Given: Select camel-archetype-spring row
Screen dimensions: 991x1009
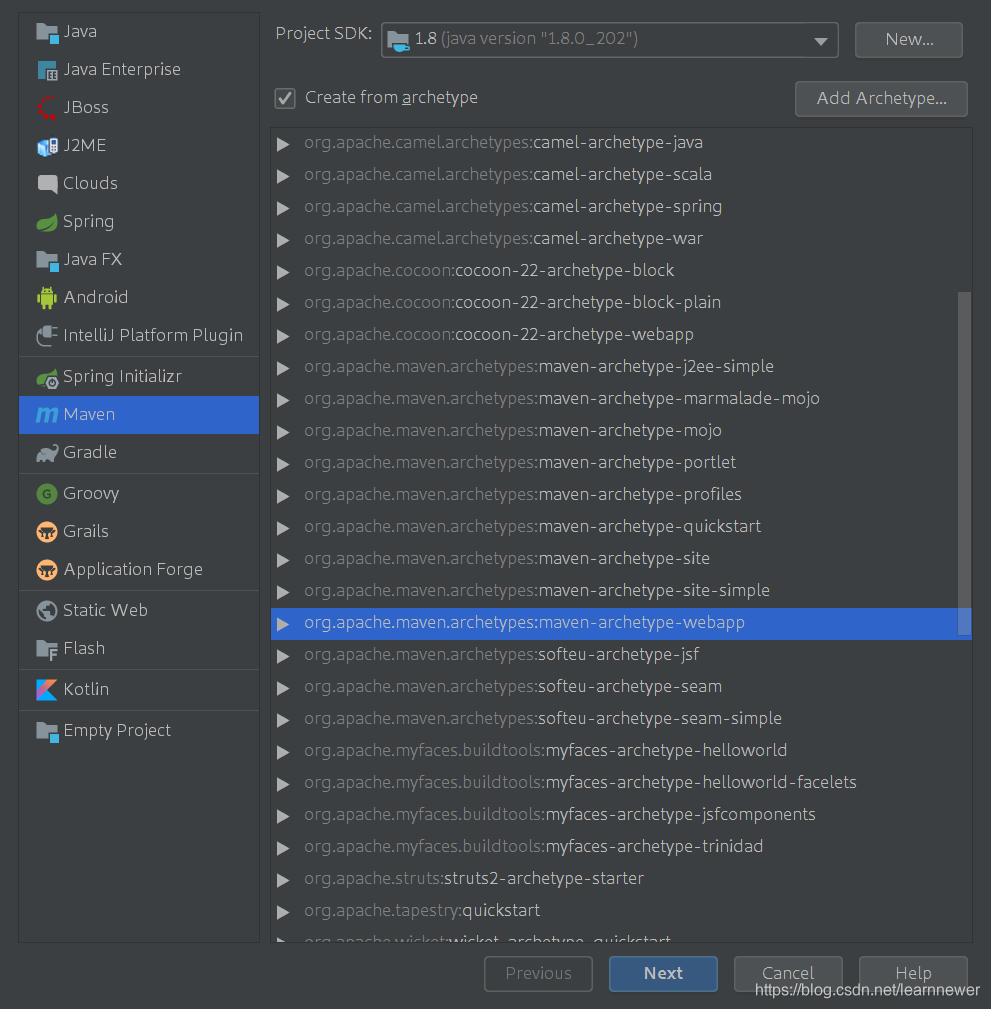Looking at the screenshot, I should point(621,207).
